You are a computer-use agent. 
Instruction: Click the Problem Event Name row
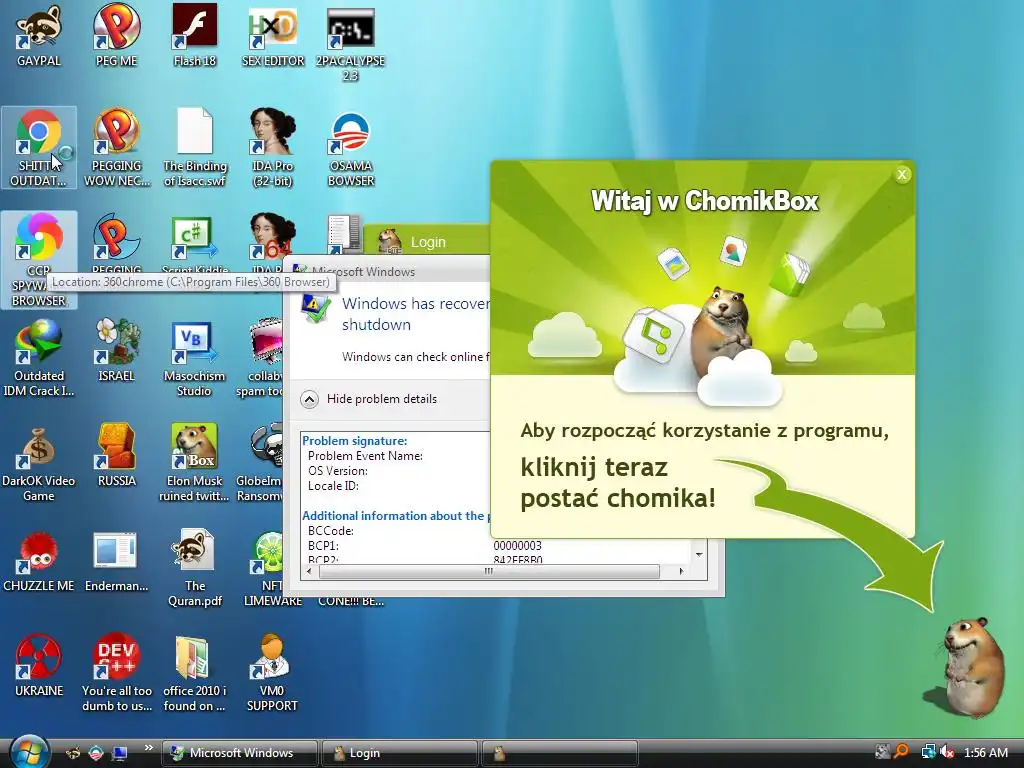365,456
